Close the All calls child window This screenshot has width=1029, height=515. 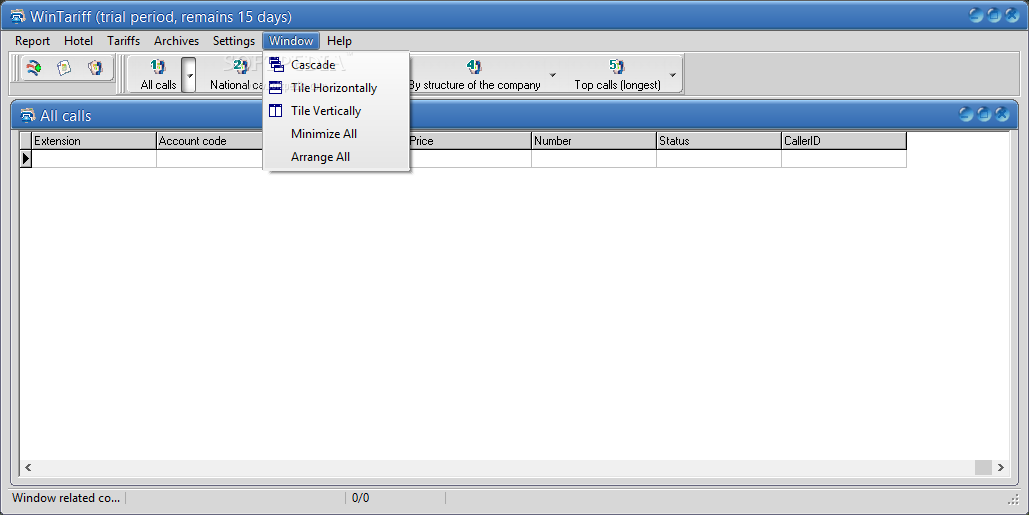[x=1002, y=114]
